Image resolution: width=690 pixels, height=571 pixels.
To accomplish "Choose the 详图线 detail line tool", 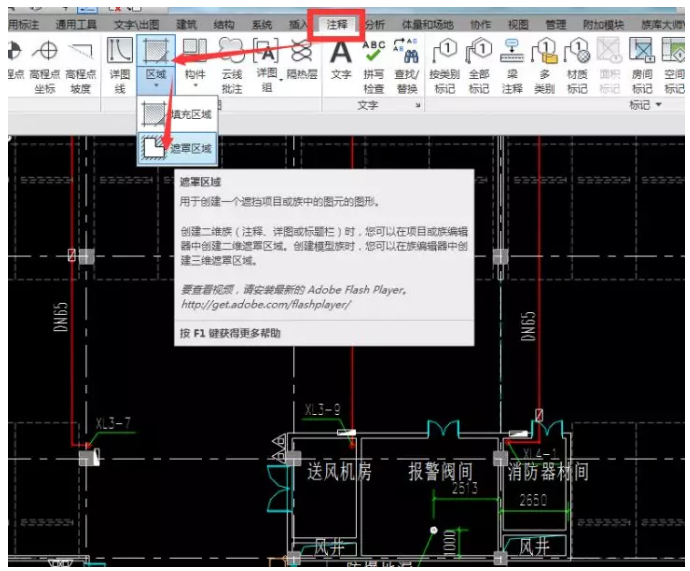I will 120,66.
